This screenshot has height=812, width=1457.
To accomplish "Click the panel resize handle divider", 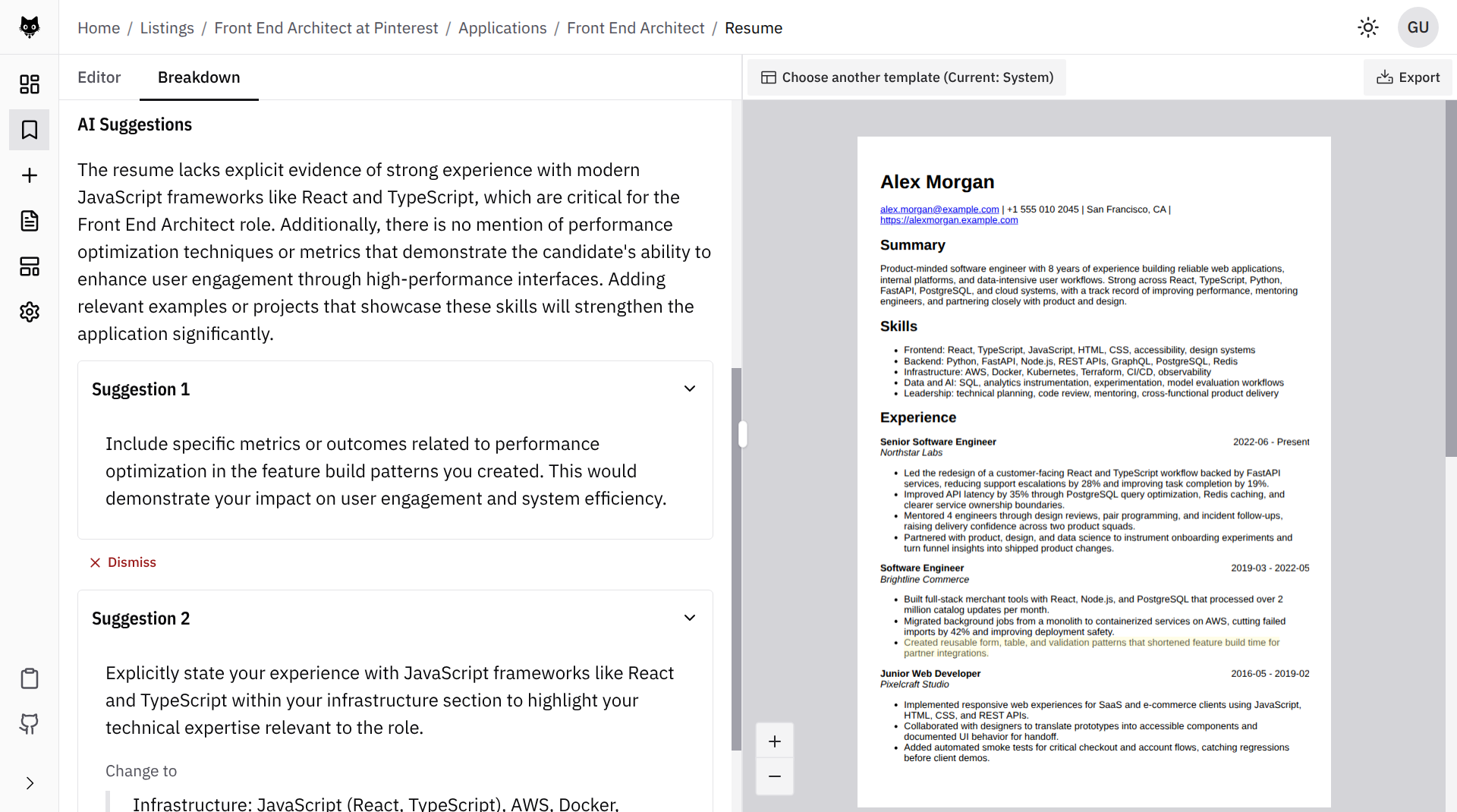I will [742, 434].
